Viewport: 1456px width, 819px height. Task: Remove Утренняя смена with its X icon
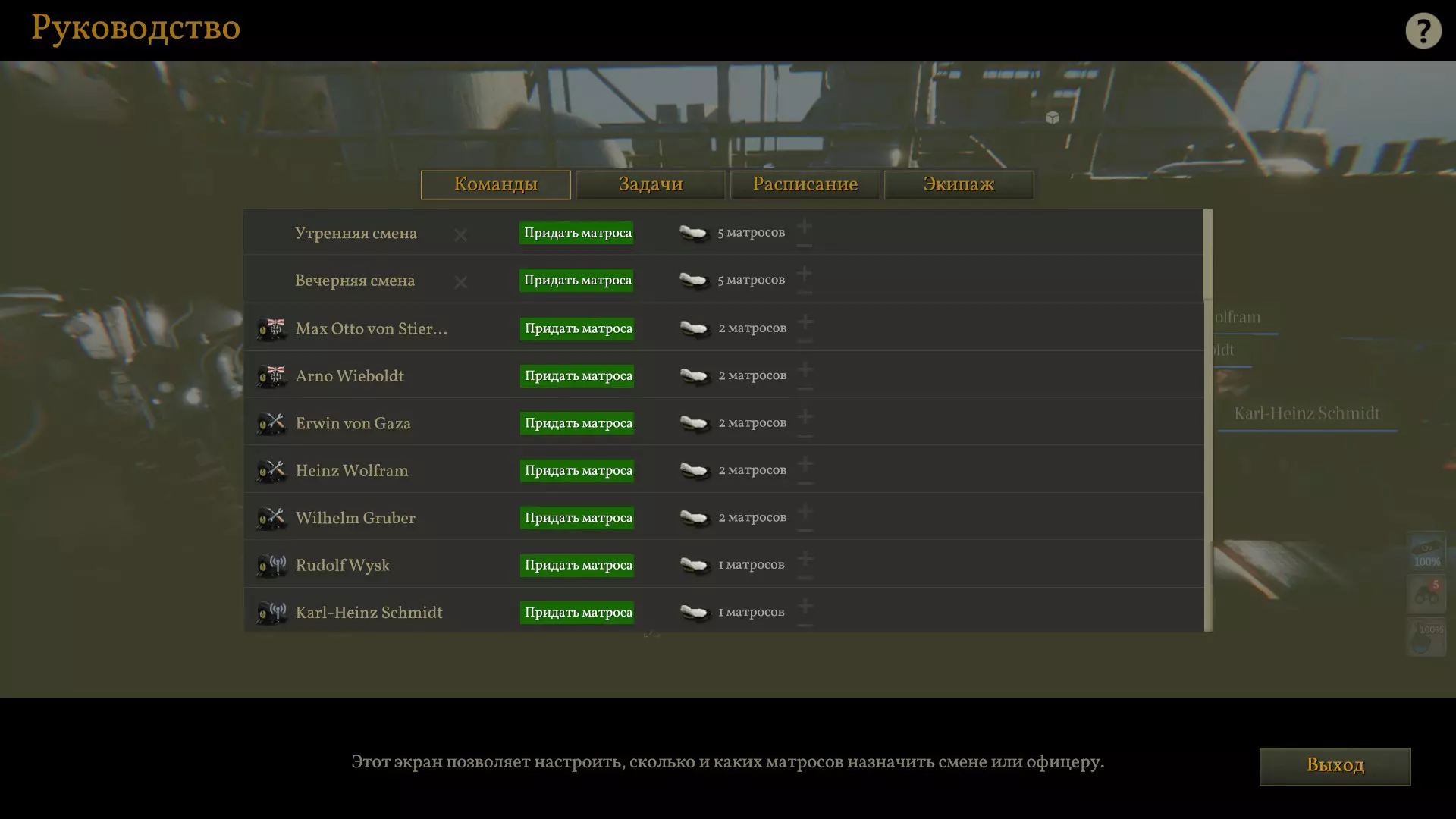click(x=460, y=235)
